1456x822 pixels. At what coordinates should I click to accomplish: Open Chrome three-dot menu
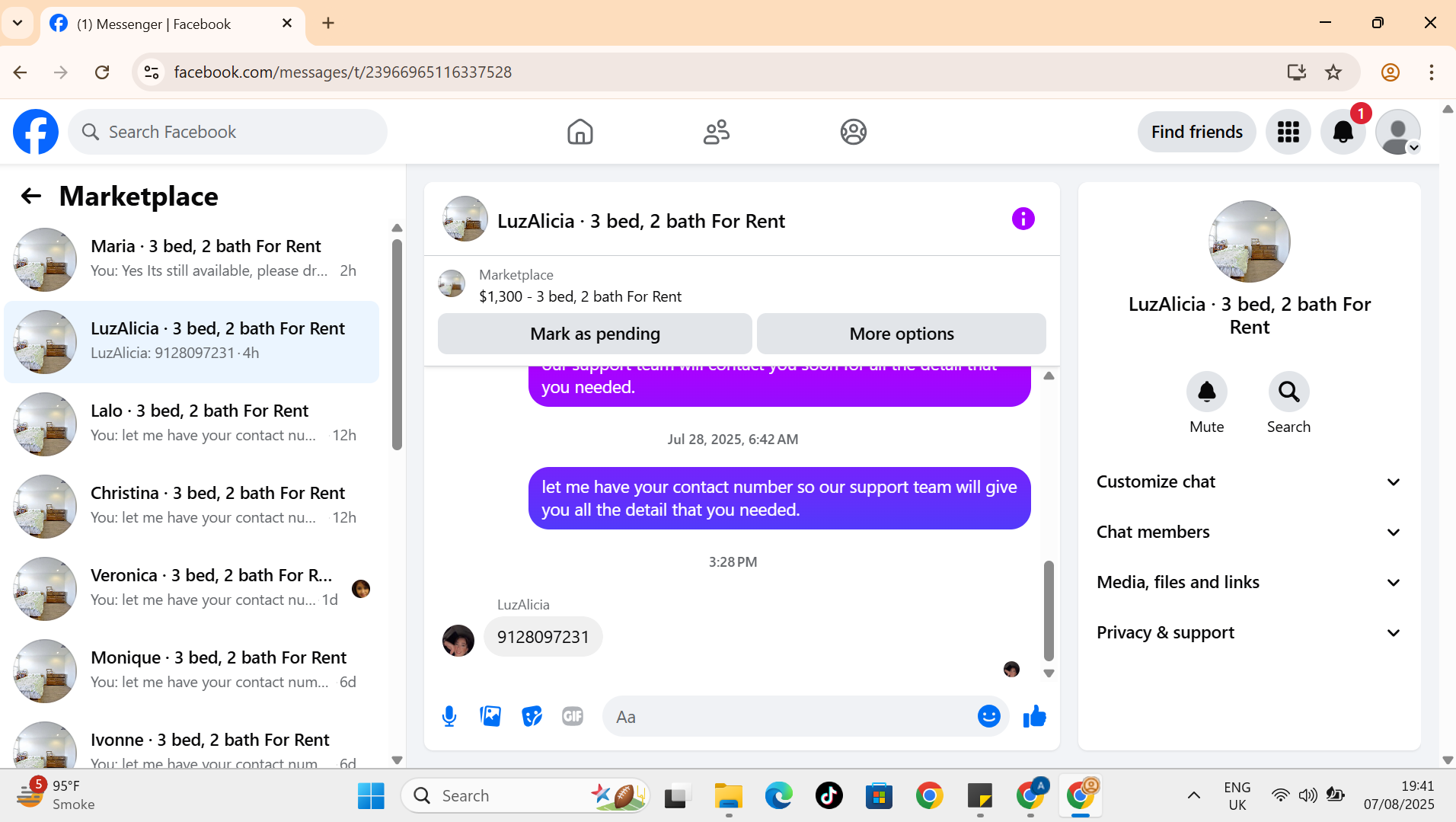tap(1432, 72)
